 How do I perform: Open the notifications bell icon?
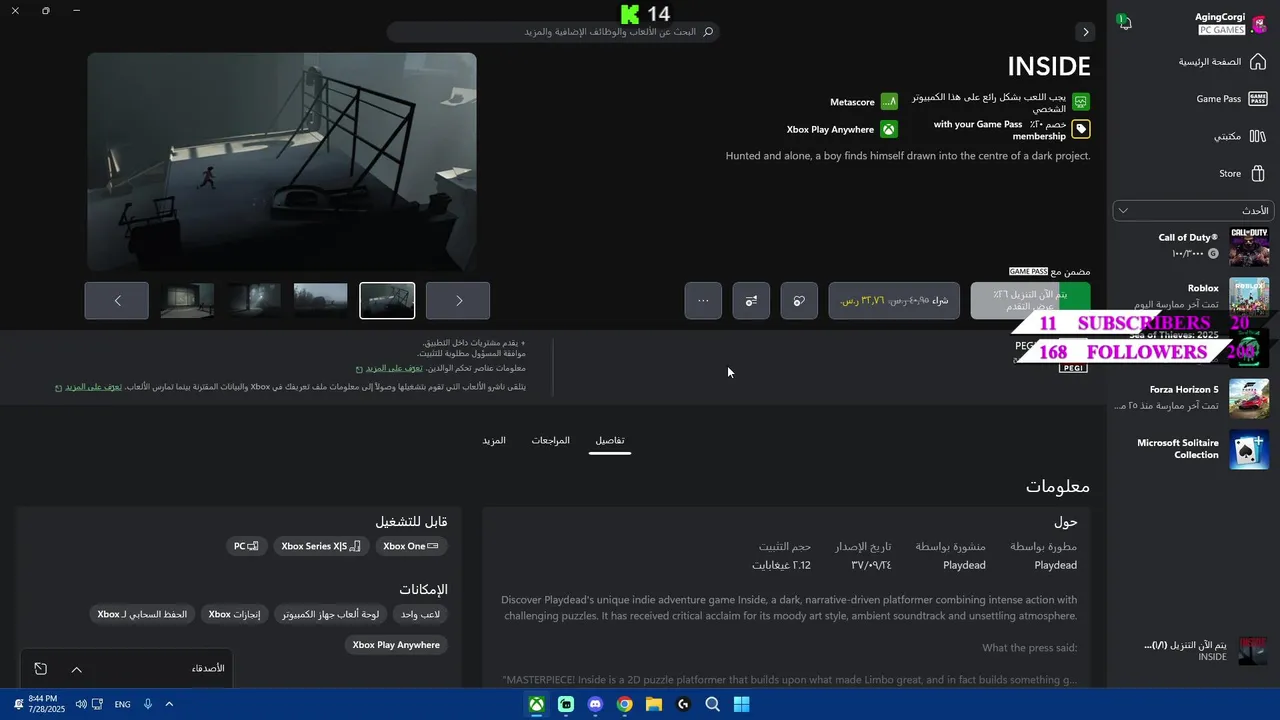1124,22
